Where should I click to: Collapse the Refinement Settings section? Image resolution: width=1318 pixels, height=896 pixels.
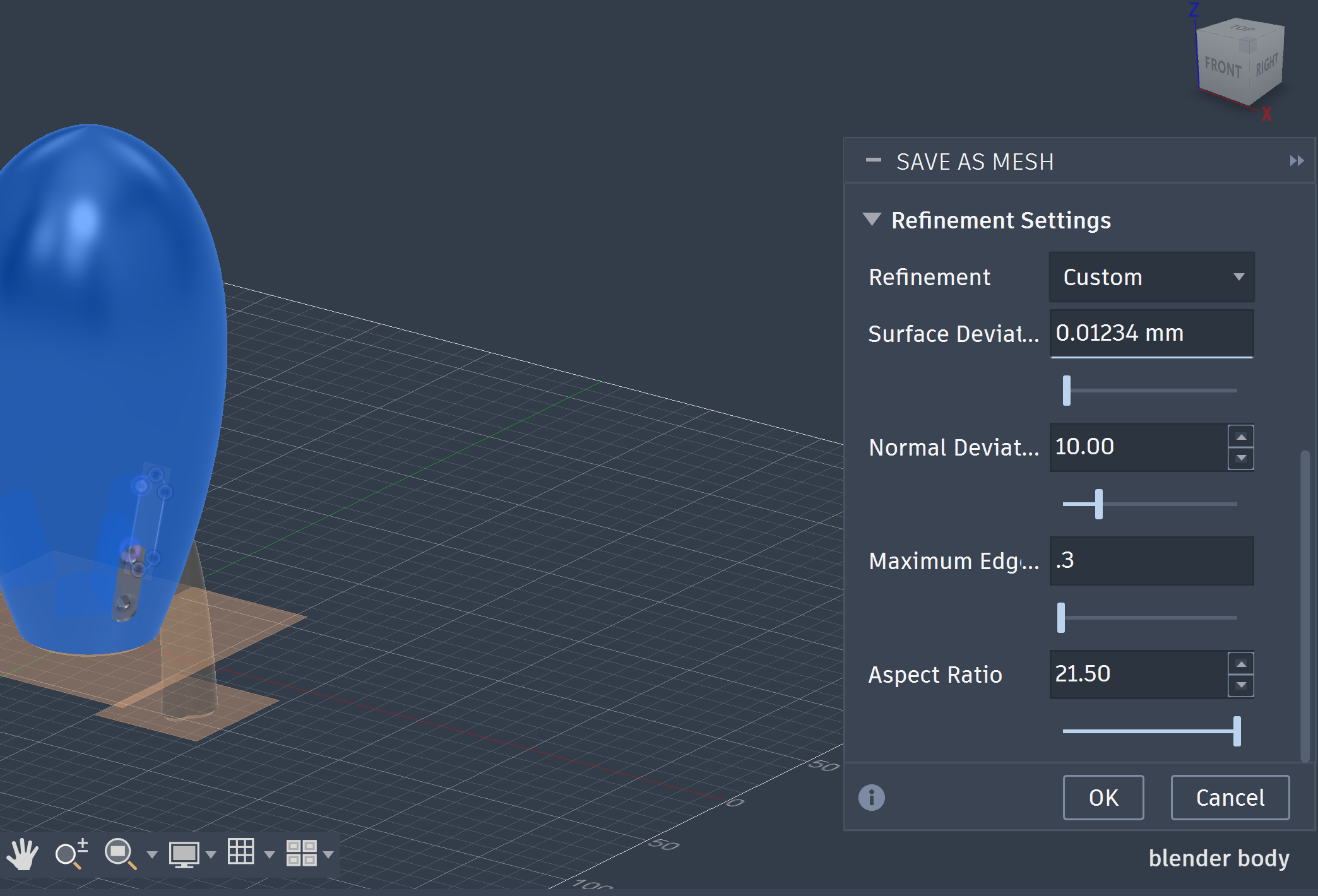(872, 220)
